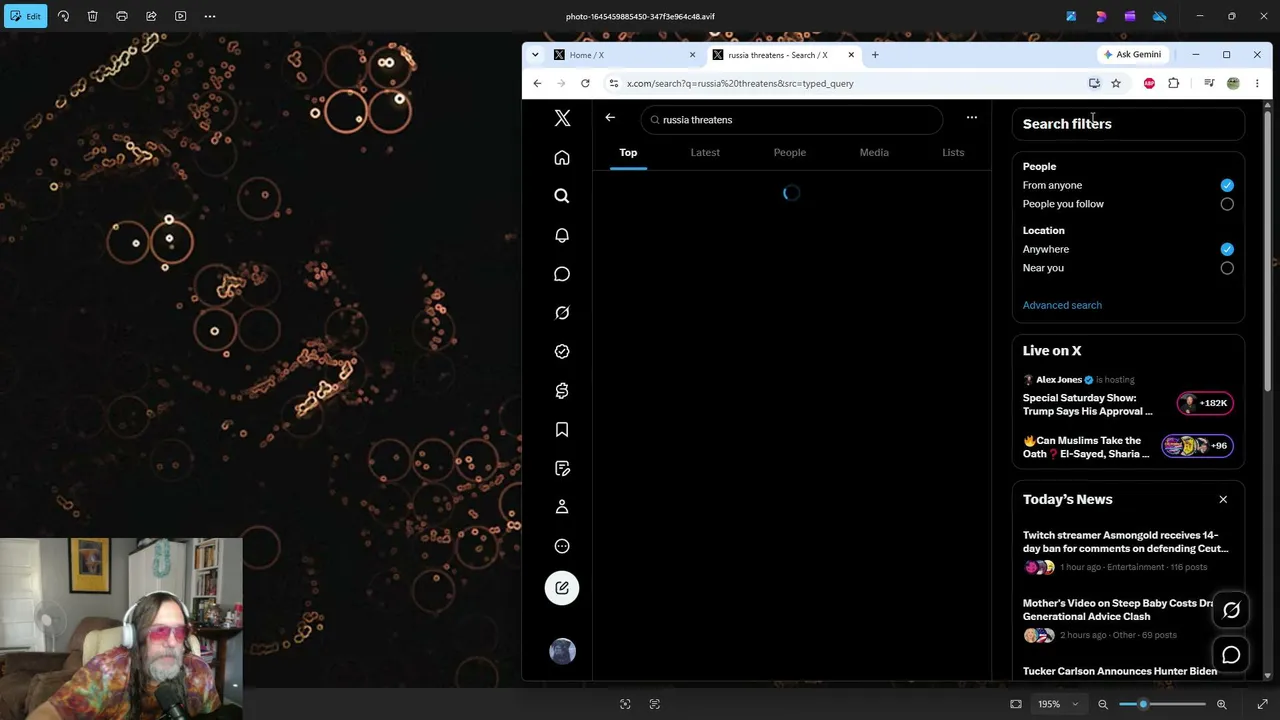Open X More circle menu in sidebar
Viewport: 1280px width, 720px height.
(x=562, y=546)
